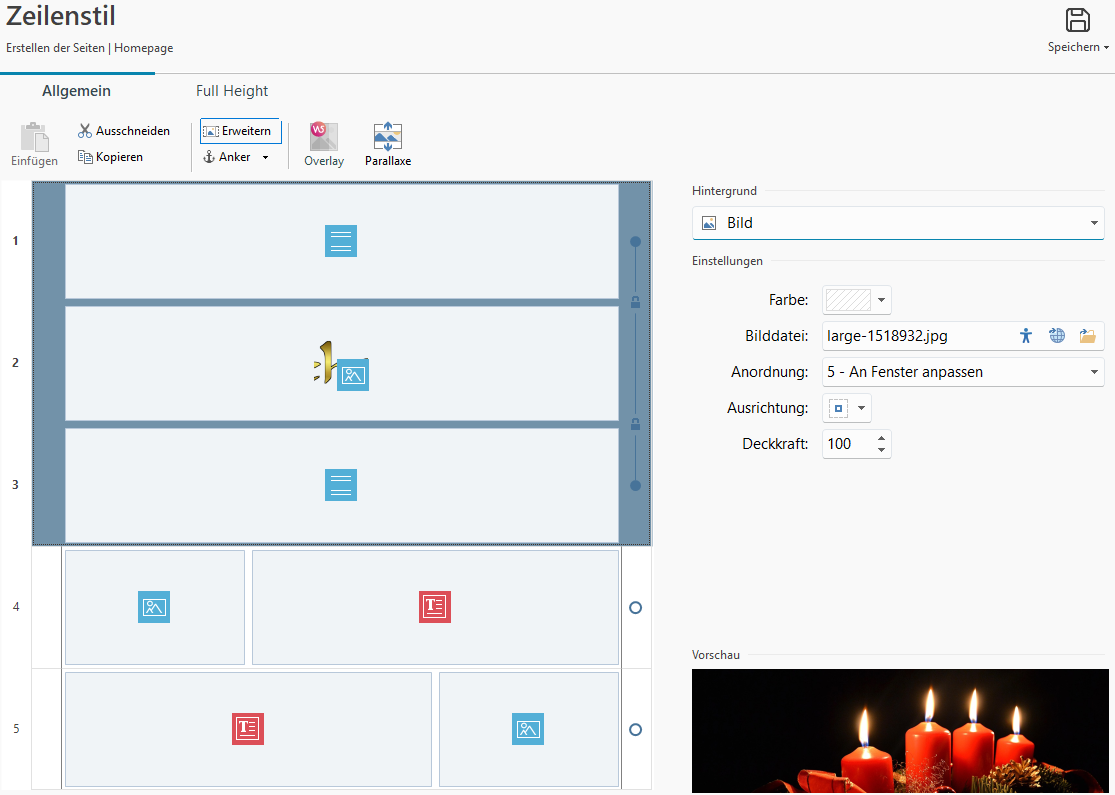1115x795 pixels.
Task: Increase the Deckkraft value with up arrow
Action: 881,438
